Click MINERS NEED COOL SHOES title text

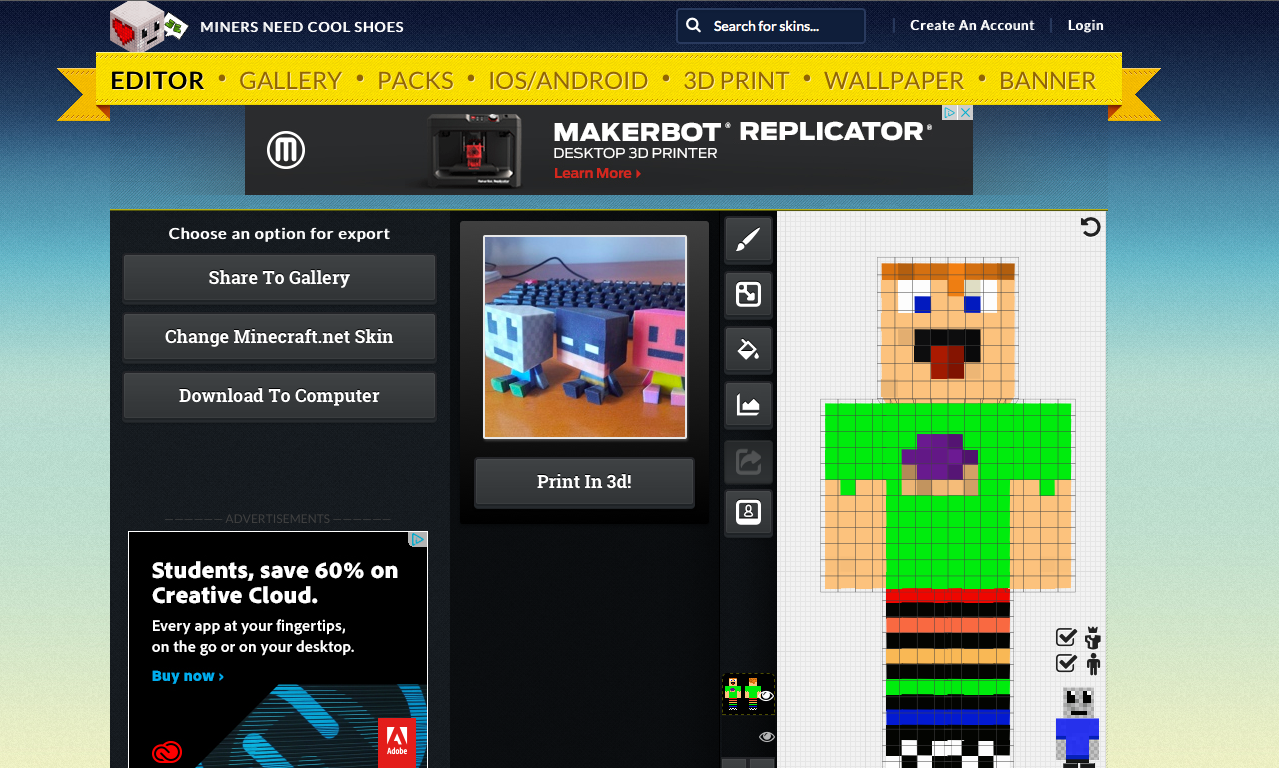302,27
